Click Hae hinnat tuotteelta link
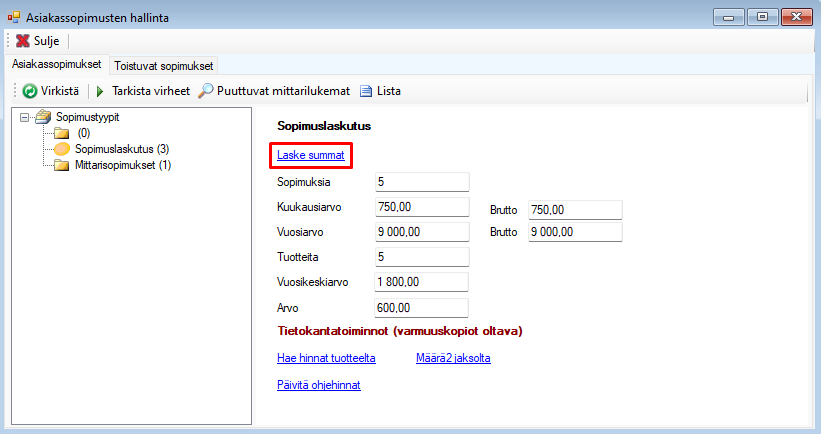Viewport: 821px width, 434px height. tap(326, 358)
